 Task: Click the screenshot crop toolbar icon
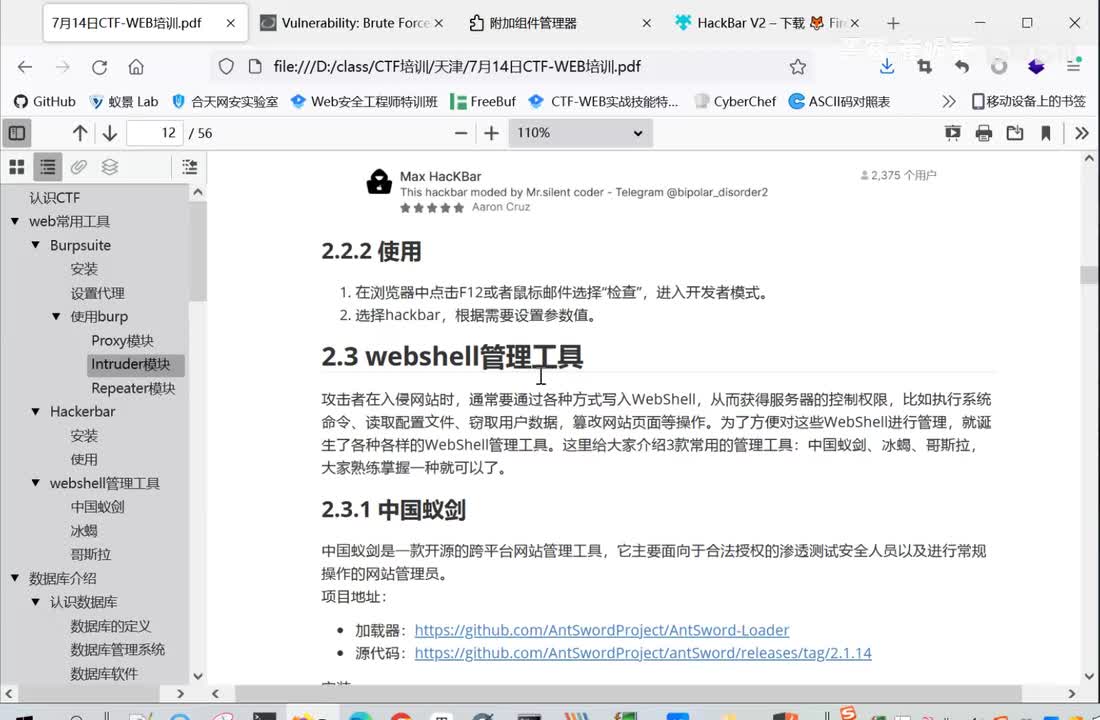(925, 67)
